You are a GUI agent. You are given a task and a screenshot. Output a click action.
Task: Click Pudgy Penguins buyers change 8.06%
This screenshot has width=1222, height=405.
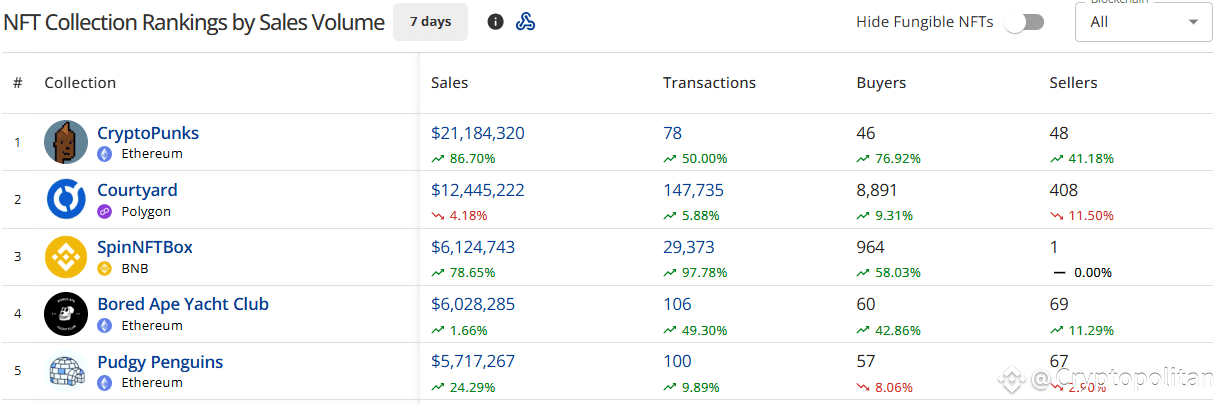[885, 387]
